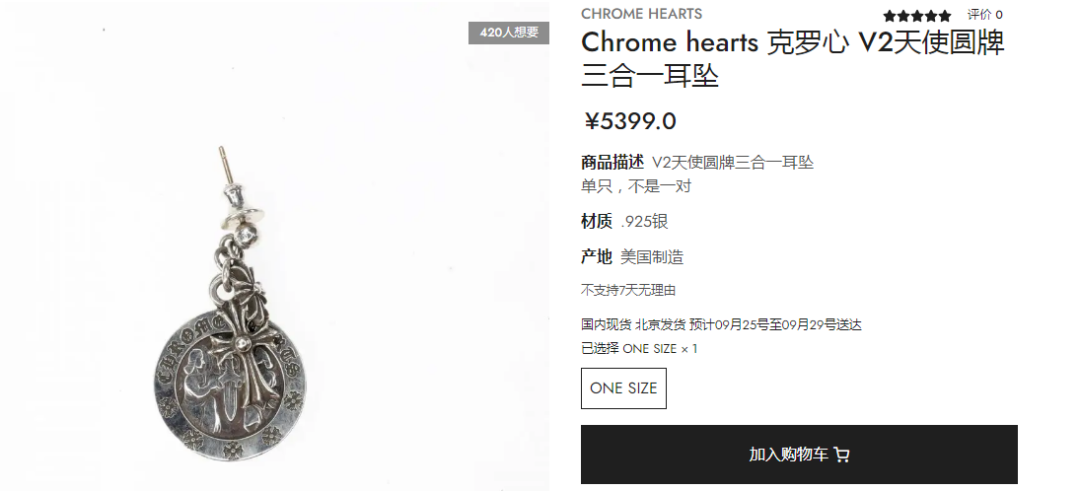Click the earring post at image top
The height and width of the screenshot is (491, 1080).
225,165
